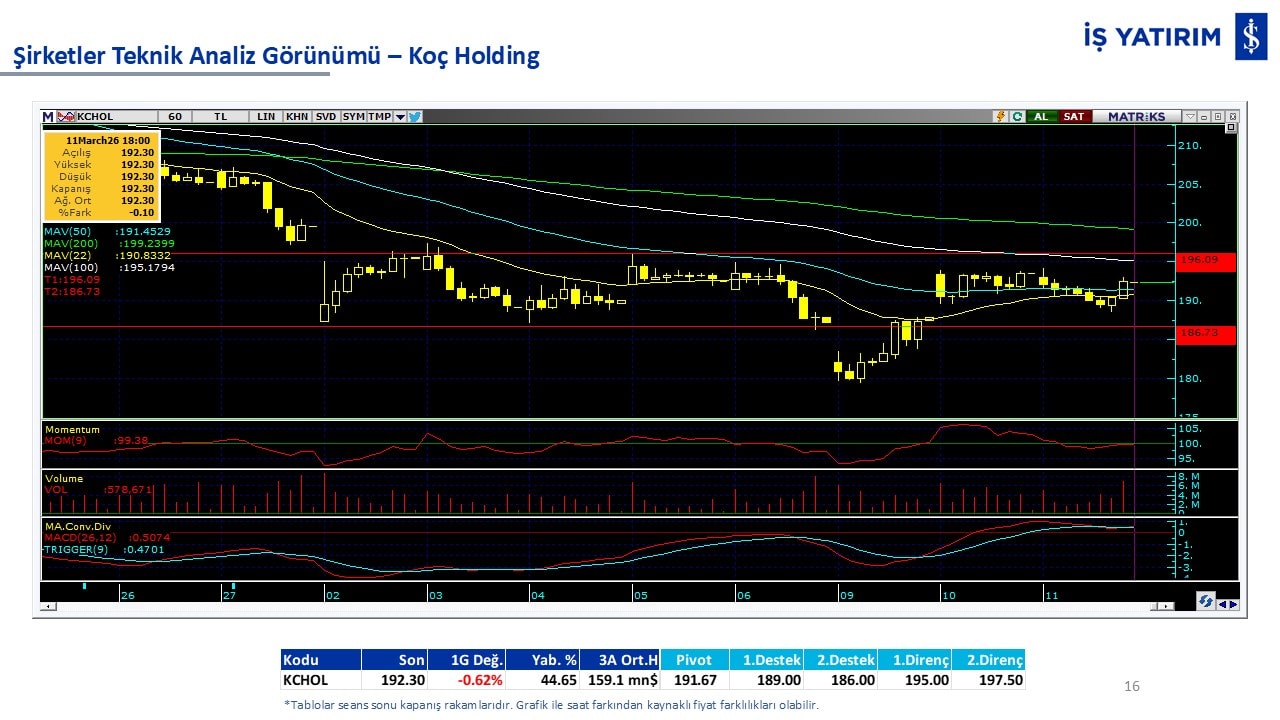1280x720 pixels.
Task: Change the 60 period selector
Action: pos(174,117)
